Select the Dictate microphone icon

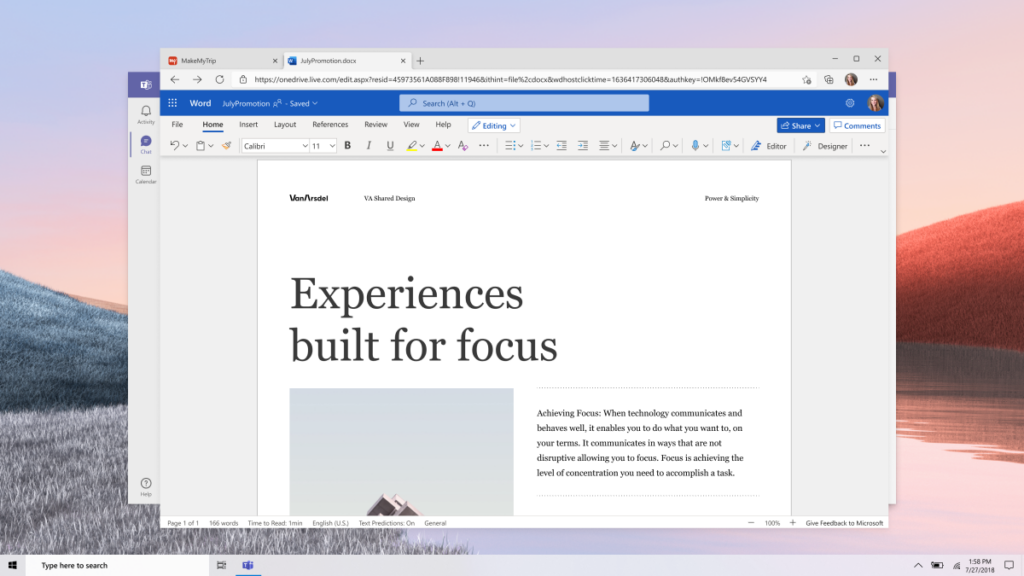click(x=696, y=145)
